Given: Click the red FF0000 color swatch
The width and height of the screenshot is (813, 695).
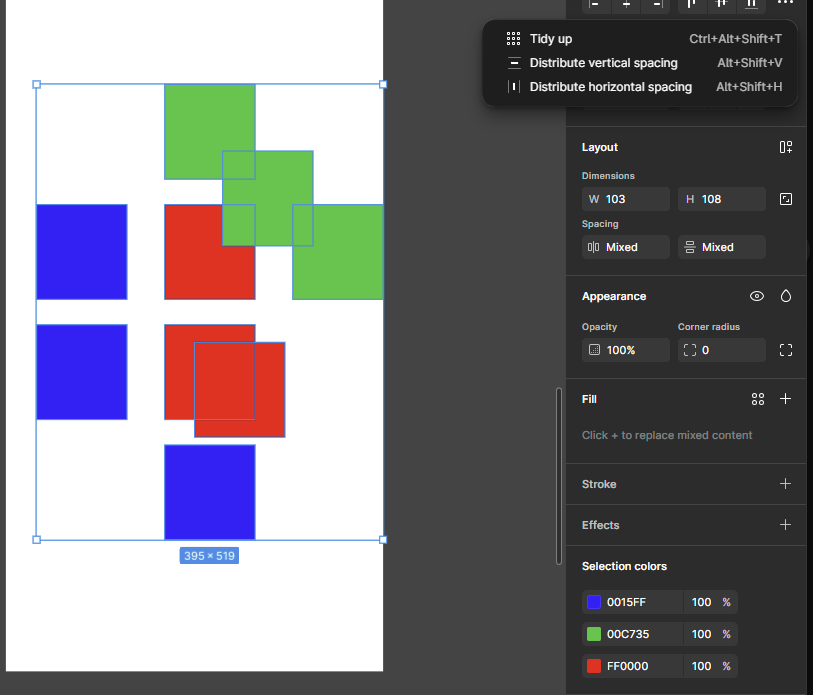Looking at the screenshot, I should 594,666.
